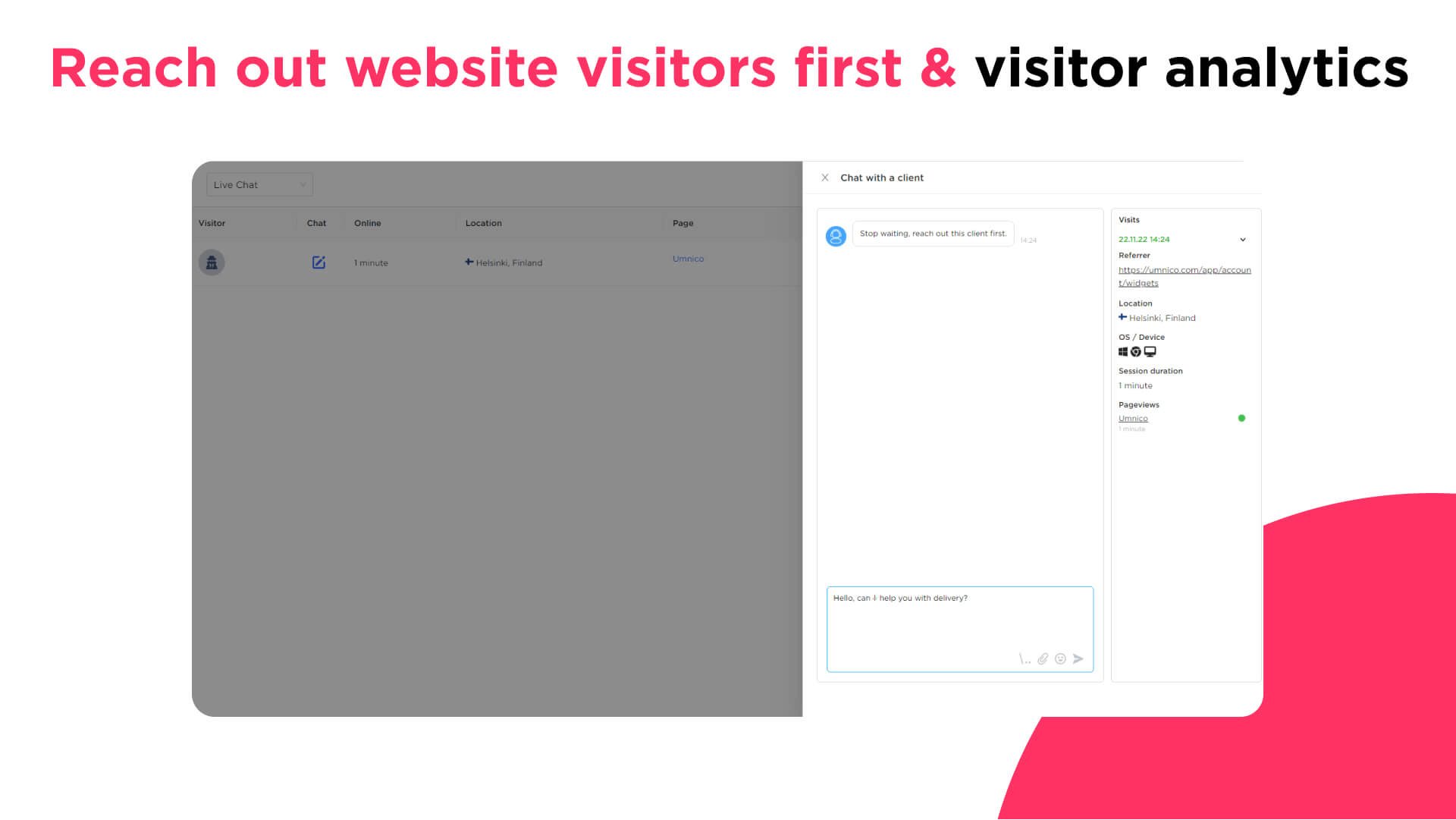
Task: Expand the visits dropdown dated 22.11.22
Action: coord(1243,239)
